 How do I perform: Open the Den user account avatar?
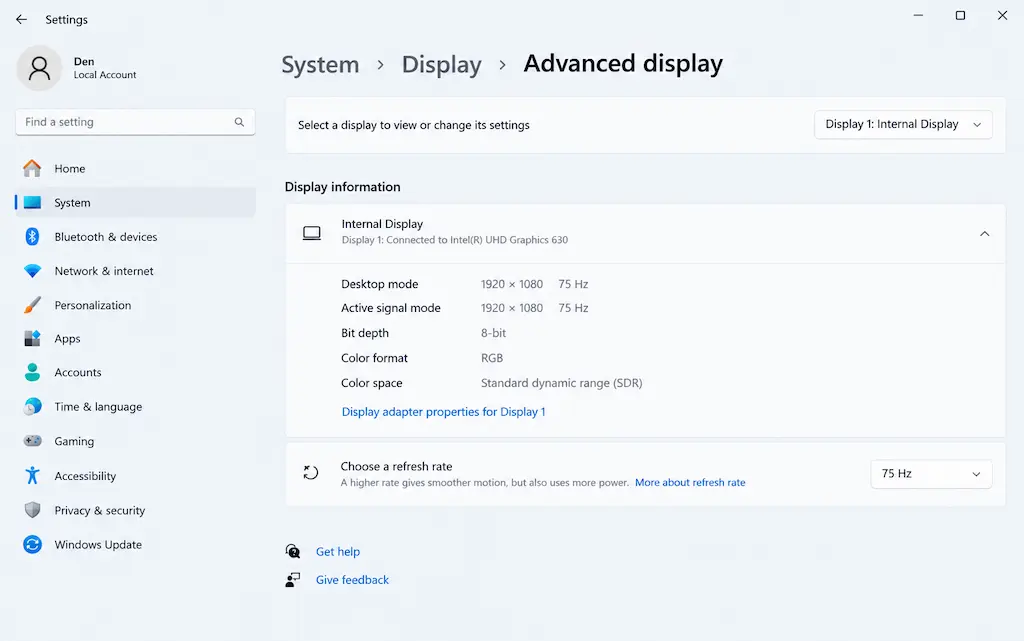[39, 68]
